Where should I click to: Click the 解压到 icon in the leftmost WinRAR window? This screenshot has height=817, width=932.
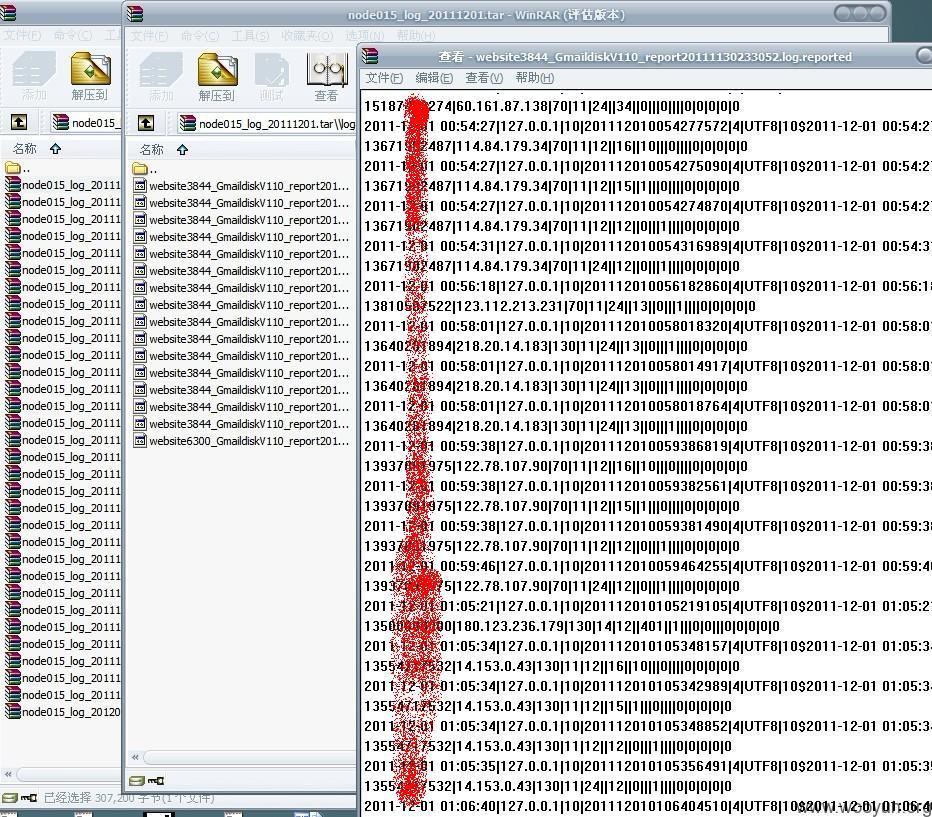click(x=90, y=77)
